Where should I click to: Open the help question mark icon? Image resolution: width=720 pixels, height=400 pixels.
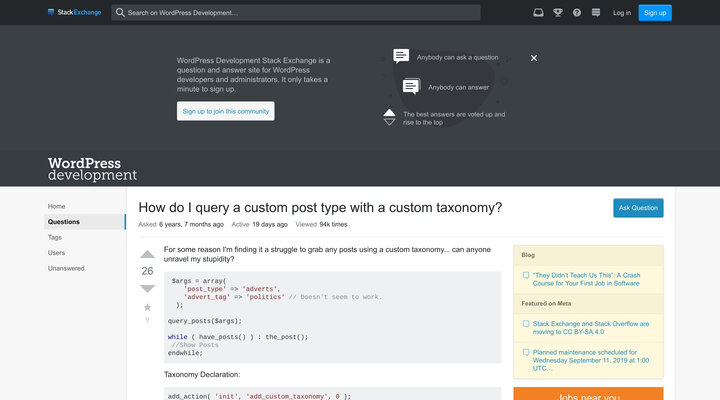[x=577, y=12]
